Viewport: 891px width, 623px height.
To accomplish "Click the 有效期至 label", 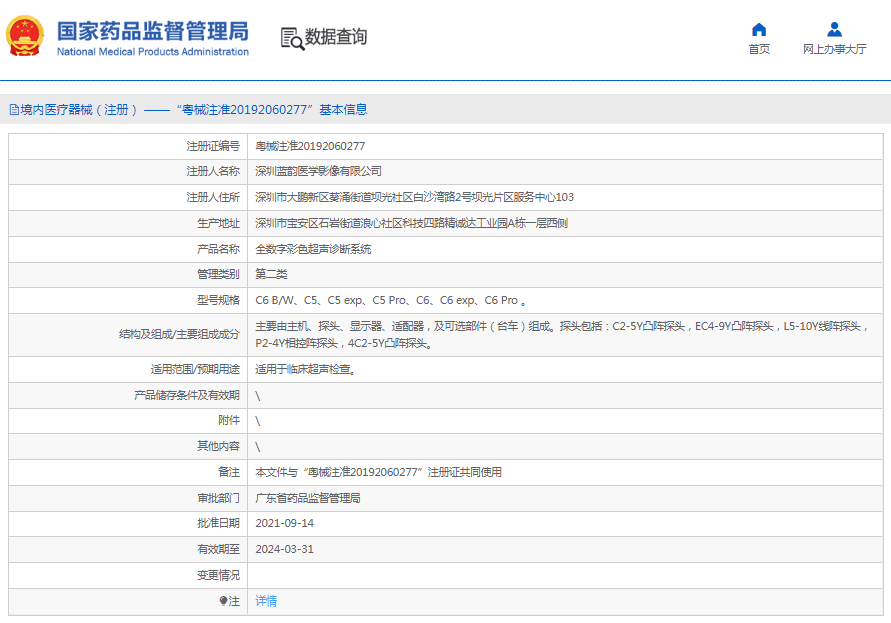I will (x=218, y=549).
